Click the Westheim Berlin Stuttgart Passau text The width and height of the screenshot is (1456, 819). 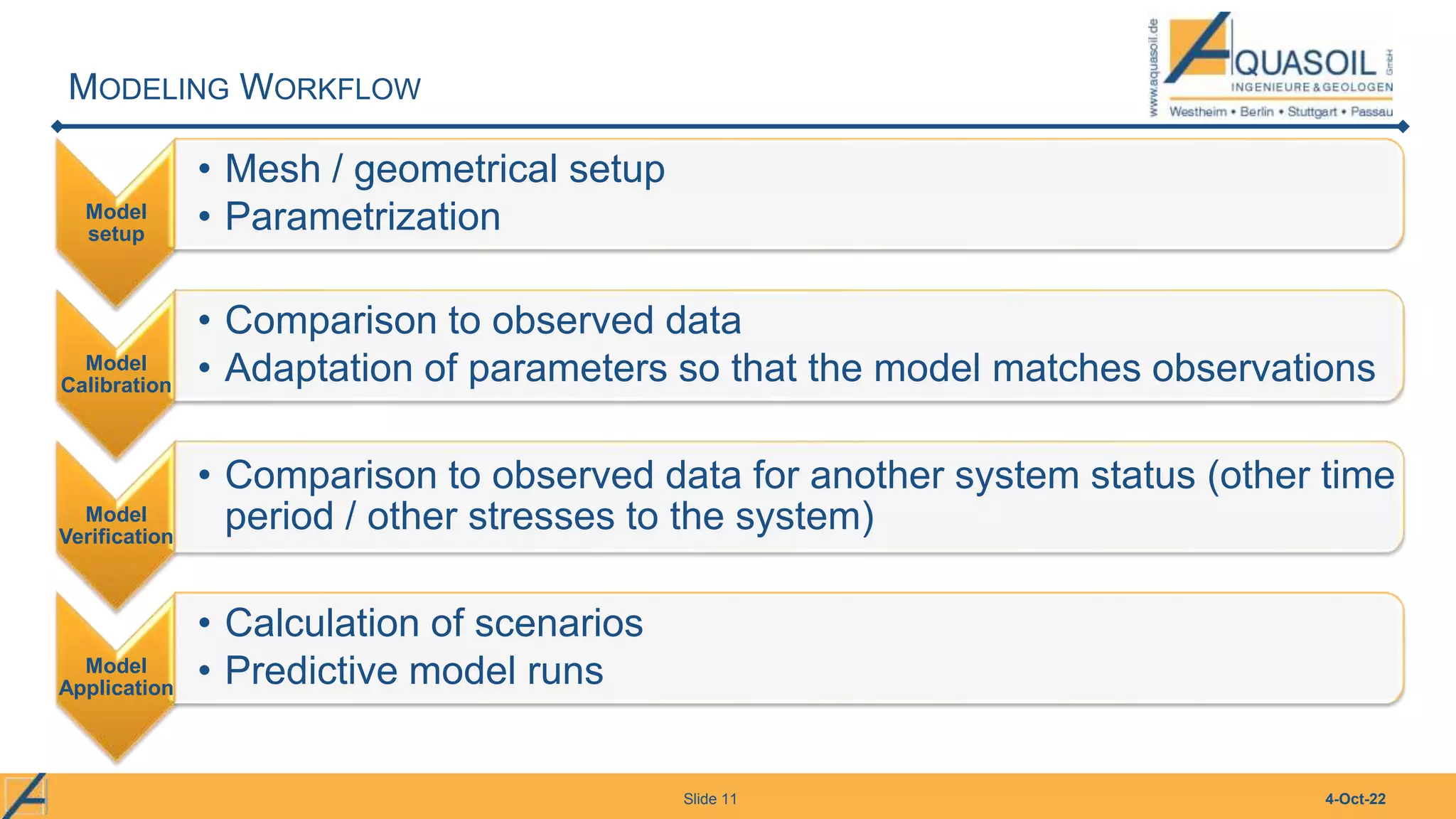[1280, 112]
